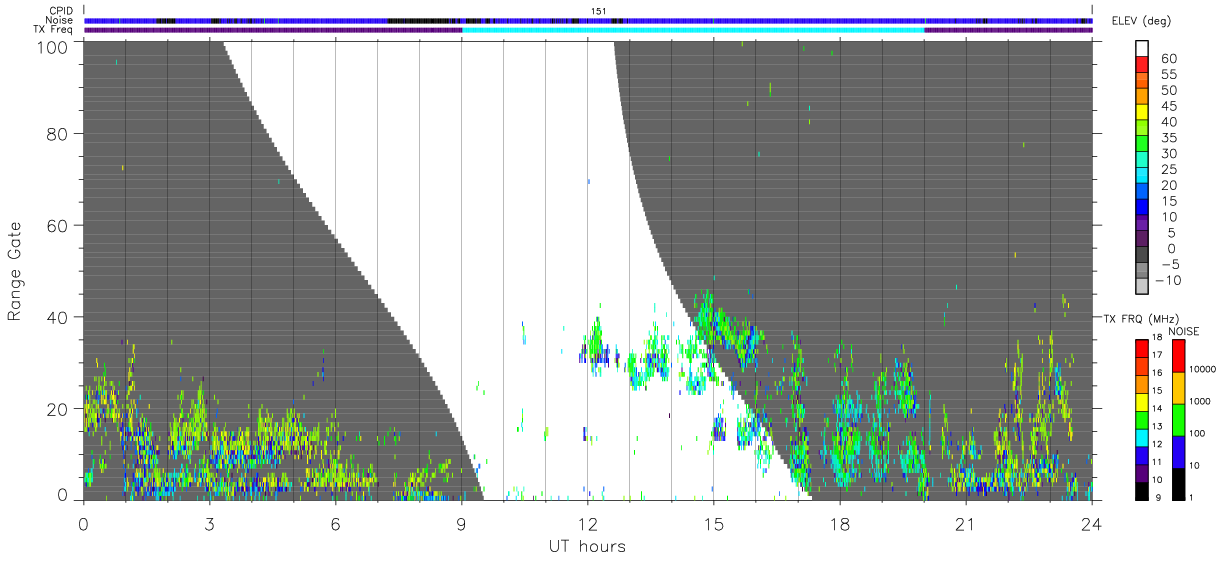Click the 'NOISE' legend title
1228x567 pixels.
[x=1184, y=331]
